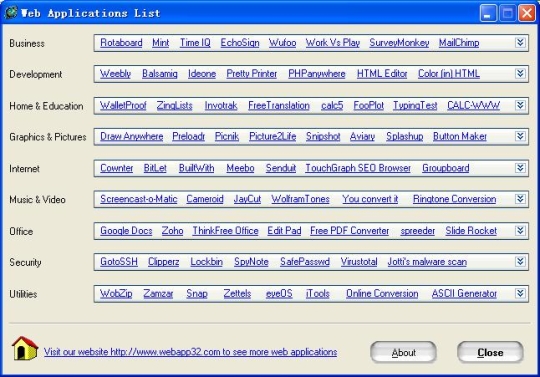Open the WolframTones link
Screen dimensions: 540x377
300,199
